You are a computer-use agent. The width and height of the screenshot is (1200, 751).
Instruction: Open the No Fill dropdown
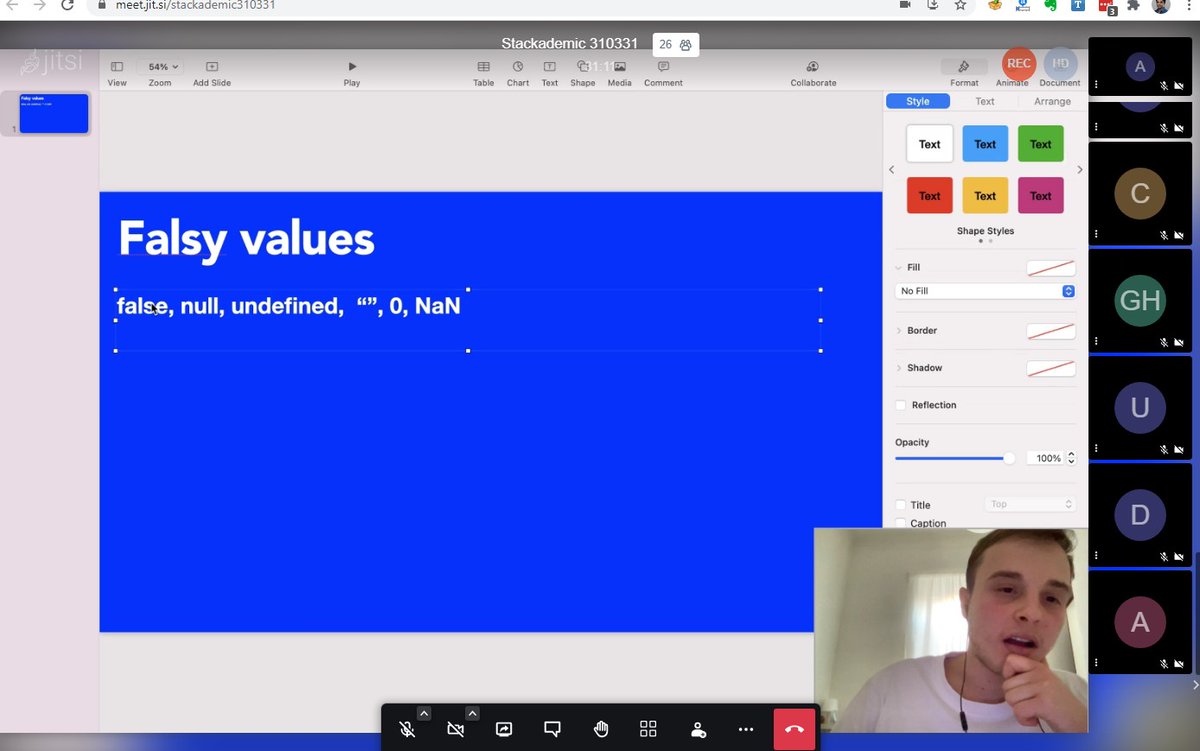[x=985, y=291]
